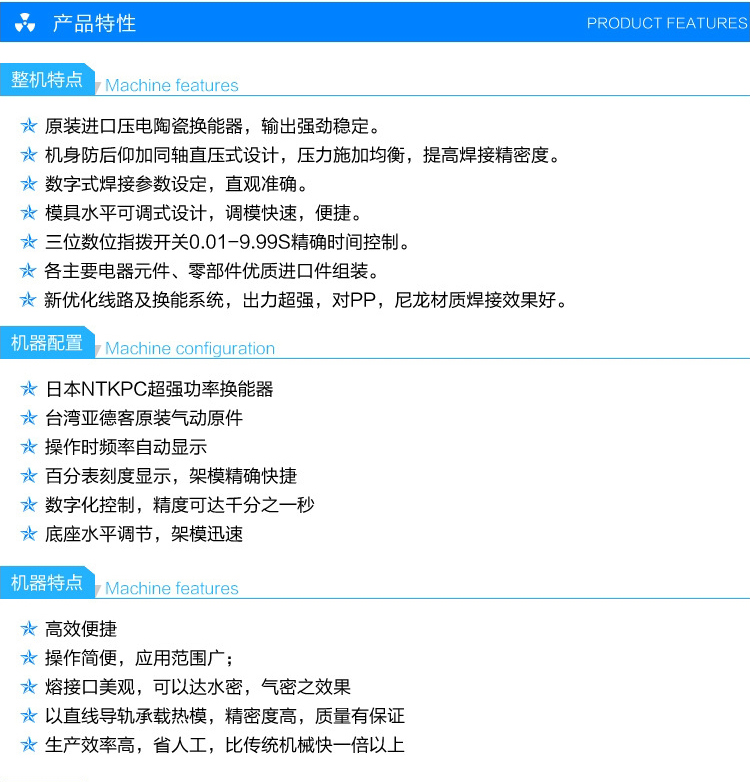Click the star icon beside 日本NTKPC超强功率换能器
The width and height of the screenshot is (750, 782).
(x=28, y=390)
